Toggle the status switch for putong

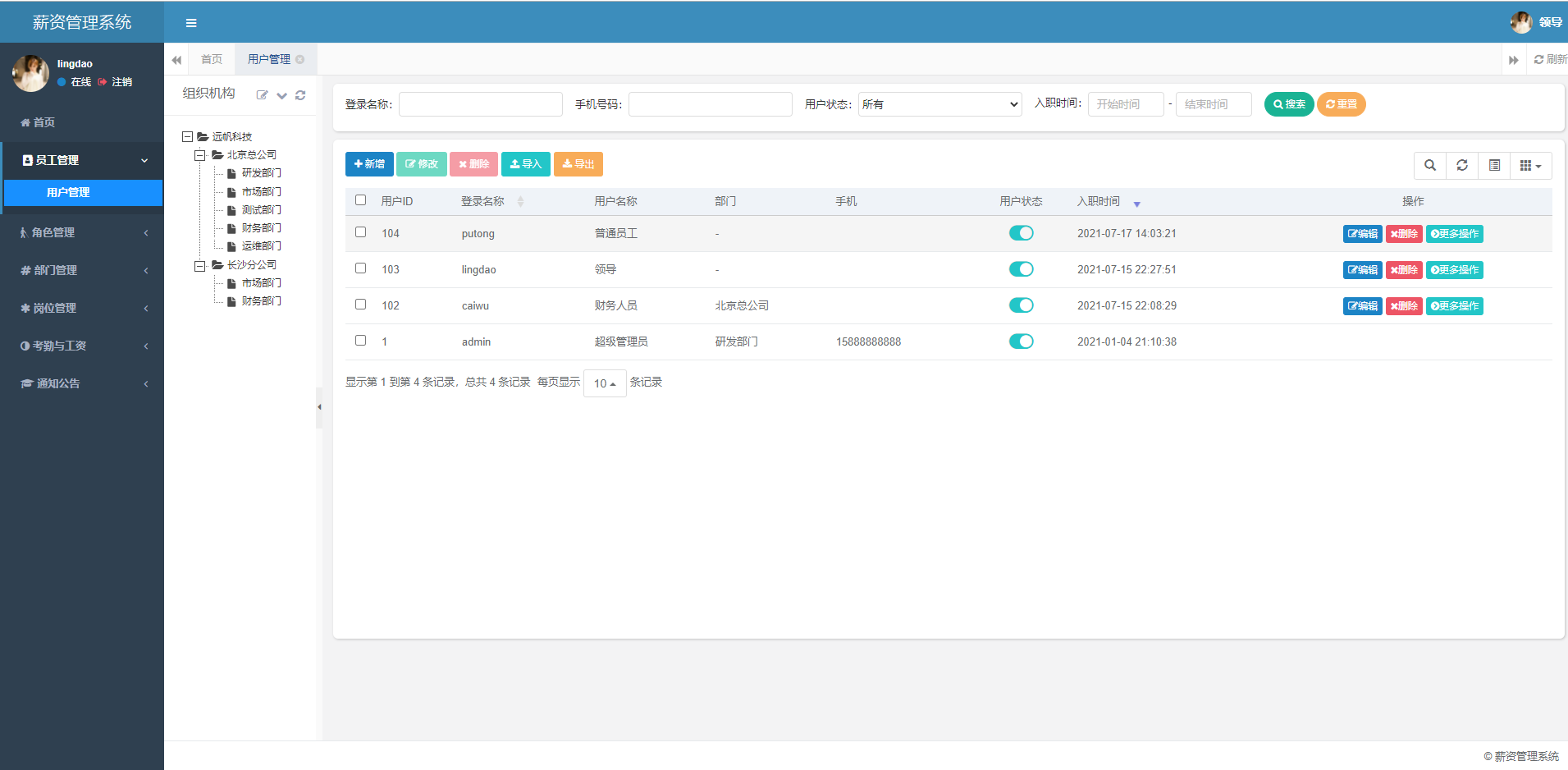coord(1022,233)
